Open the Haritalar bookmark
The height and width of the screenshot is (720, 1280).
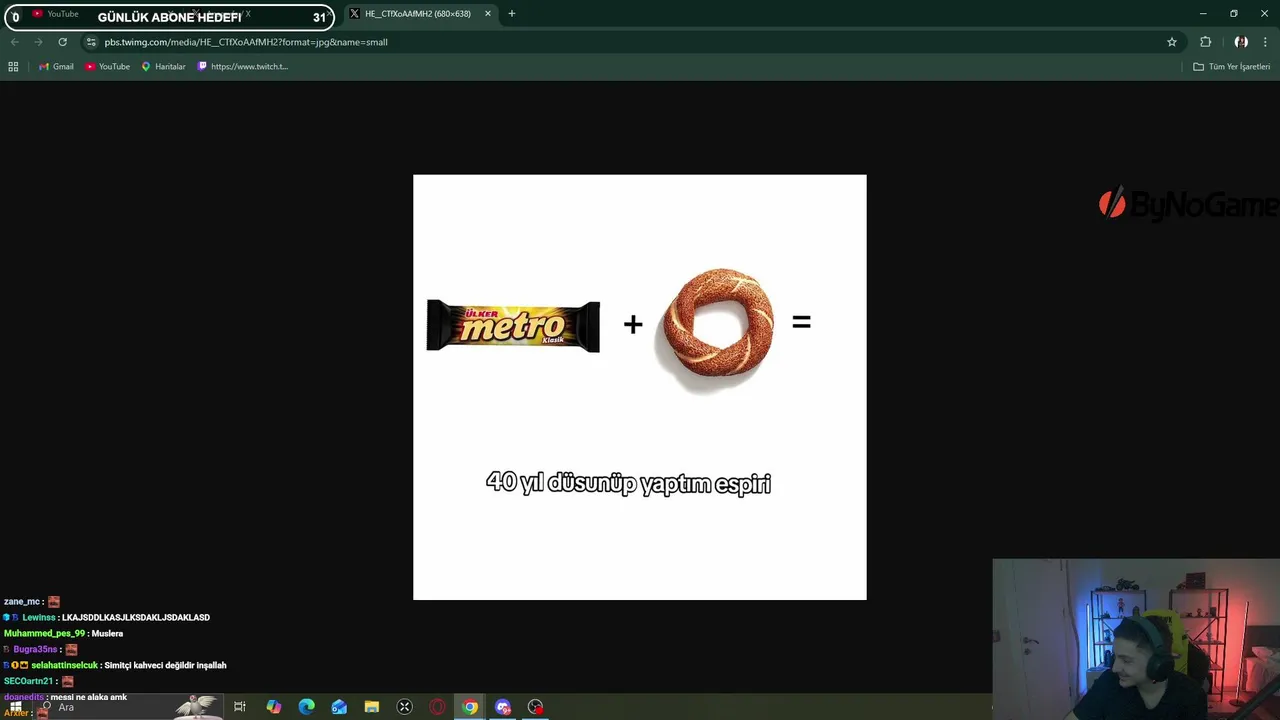pyautogui.click(x=163, y=66)
